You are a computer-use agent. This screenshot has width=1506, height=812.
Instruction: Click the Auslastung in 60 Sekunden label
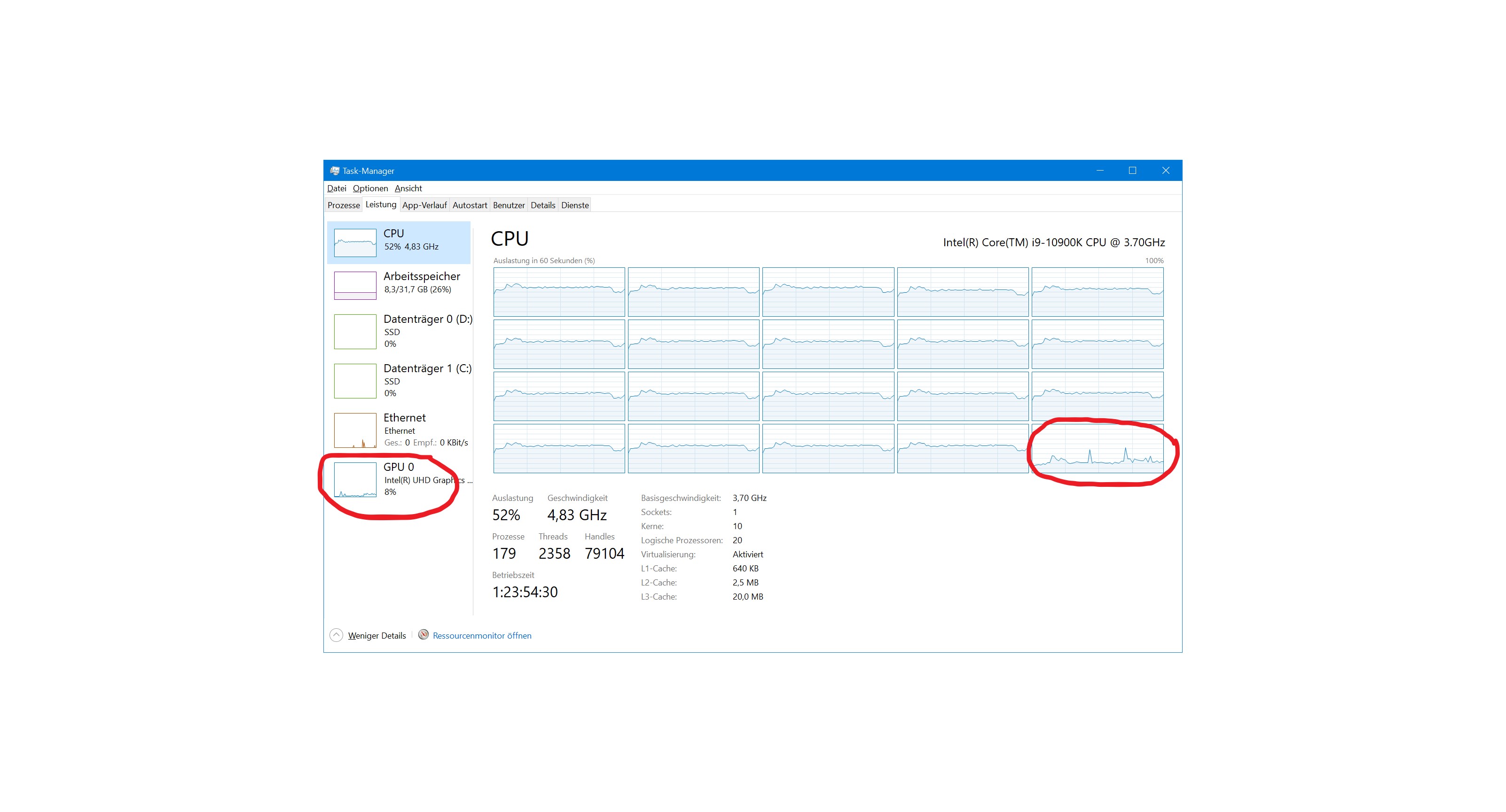tap(544, 261)
